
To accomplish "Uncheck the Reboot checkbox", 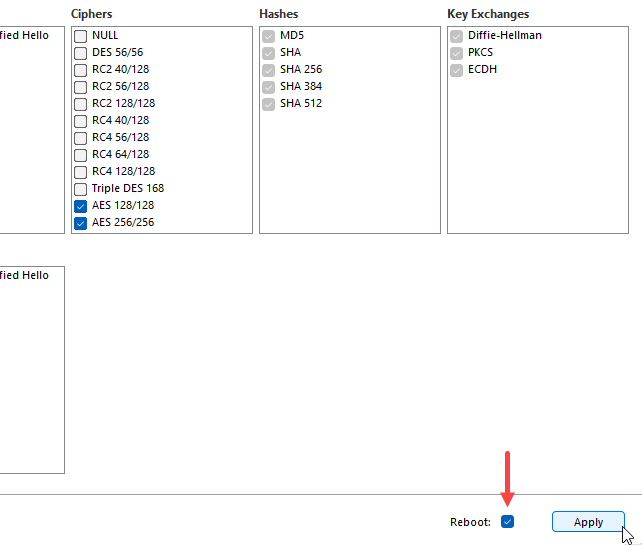I will [508, 522].
